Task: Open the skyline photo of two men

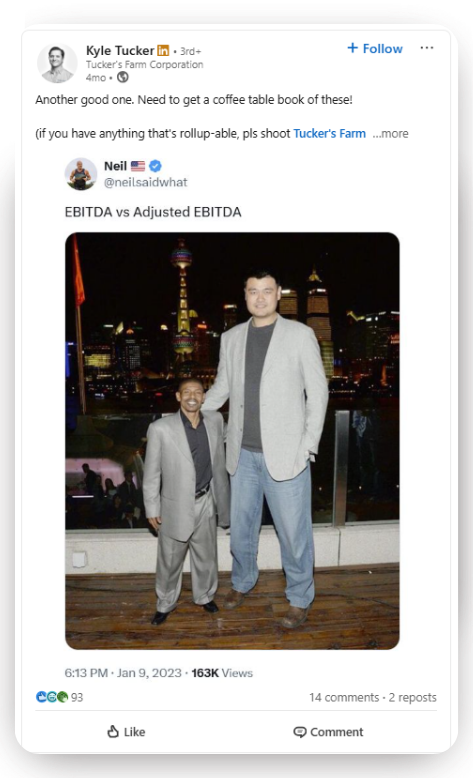Action: pyautogui.click(x=232, y=441)
